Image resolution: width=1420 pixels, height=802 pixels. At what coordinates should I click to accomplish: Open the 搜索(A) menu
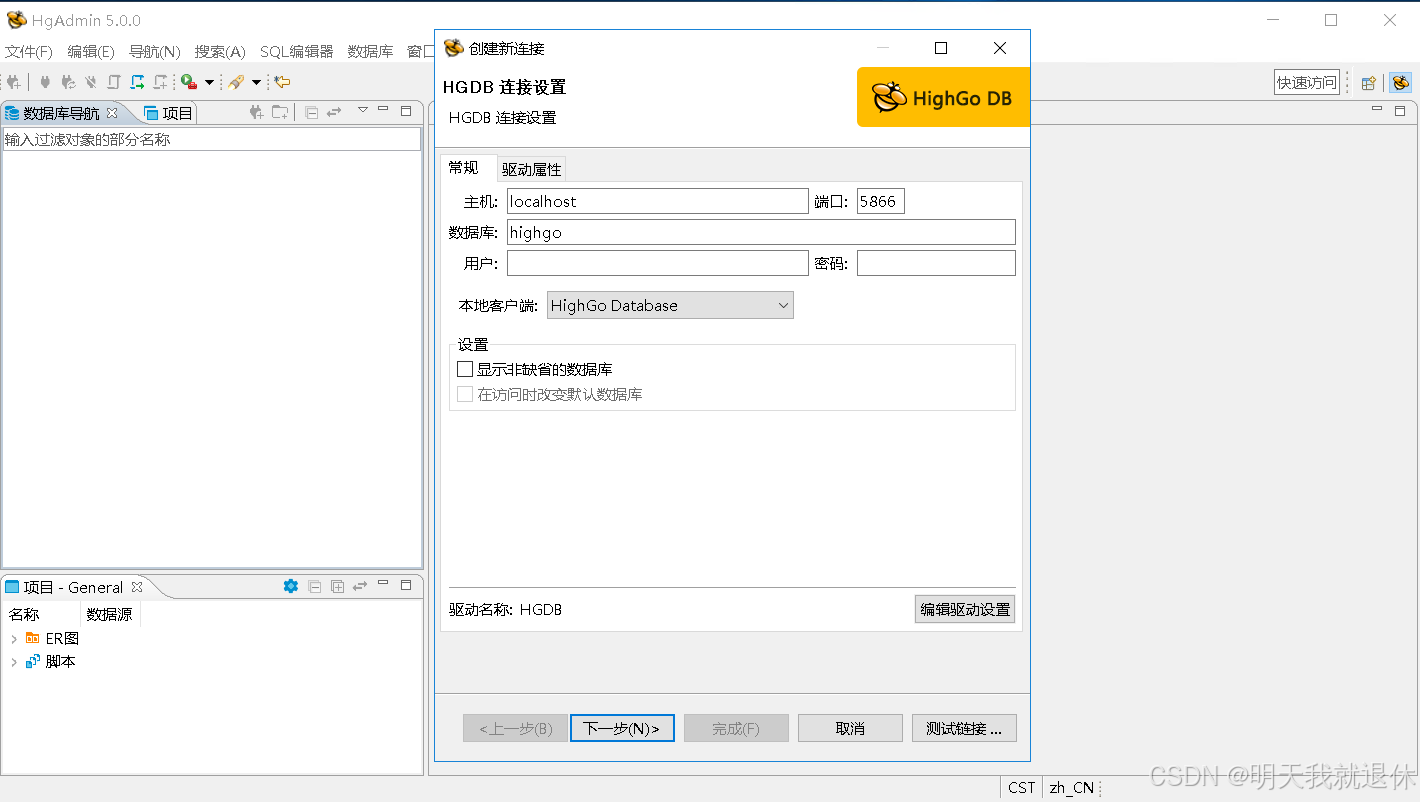tap(220, 52)
